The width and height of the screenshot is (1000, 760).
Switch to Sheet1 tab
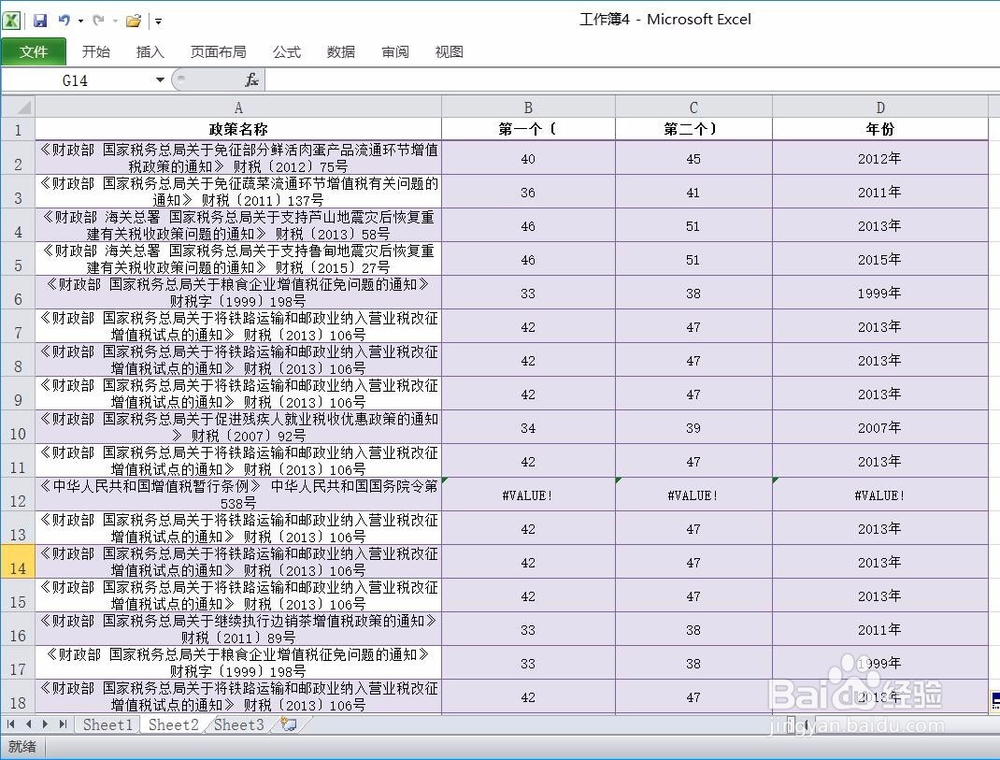tap(107, 725)
